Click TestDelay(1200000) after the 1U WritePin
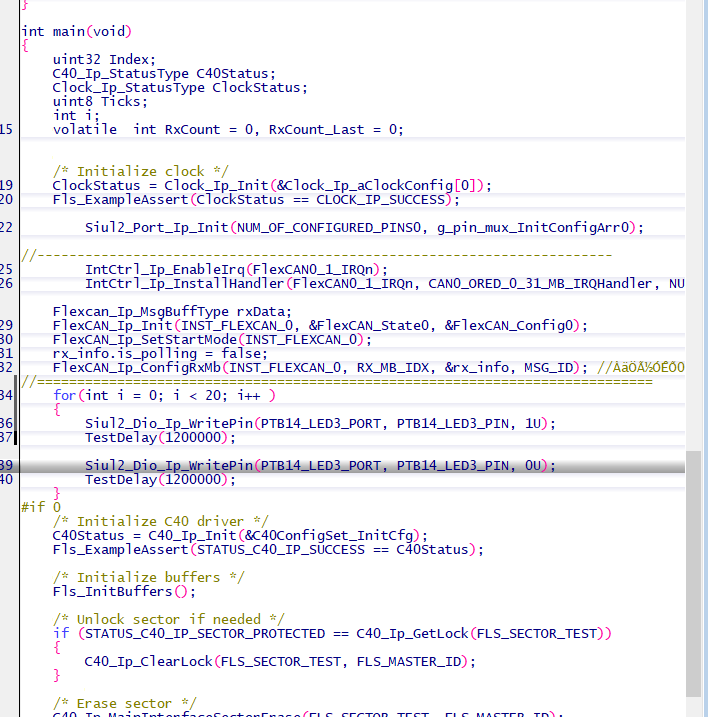708x717 pixels. tap(161, 438)
